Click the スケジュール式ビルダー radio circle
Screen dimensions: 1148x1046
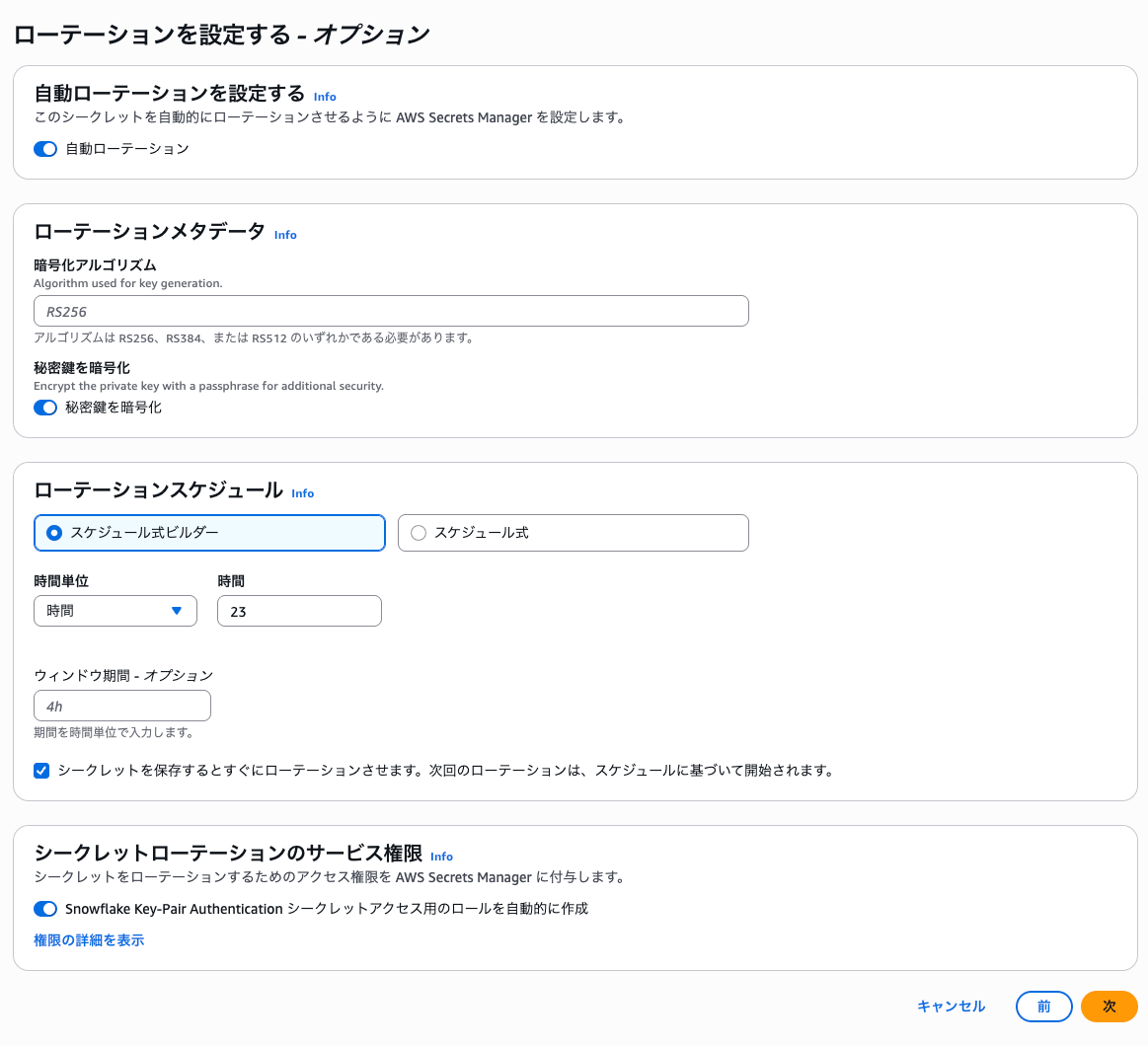54,533
